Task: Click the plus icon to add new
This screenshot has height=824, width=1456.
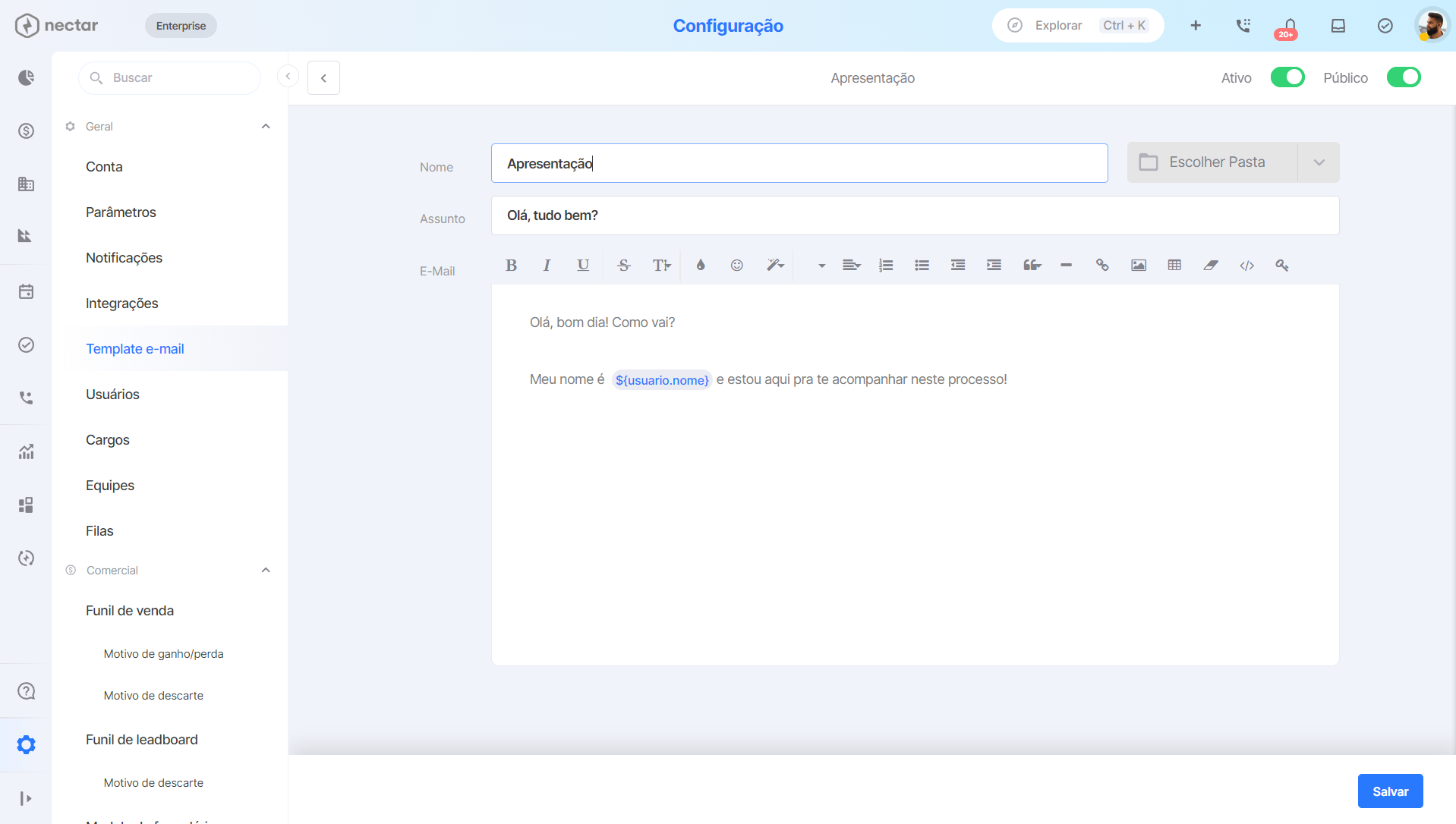Action: [1196, 26]
